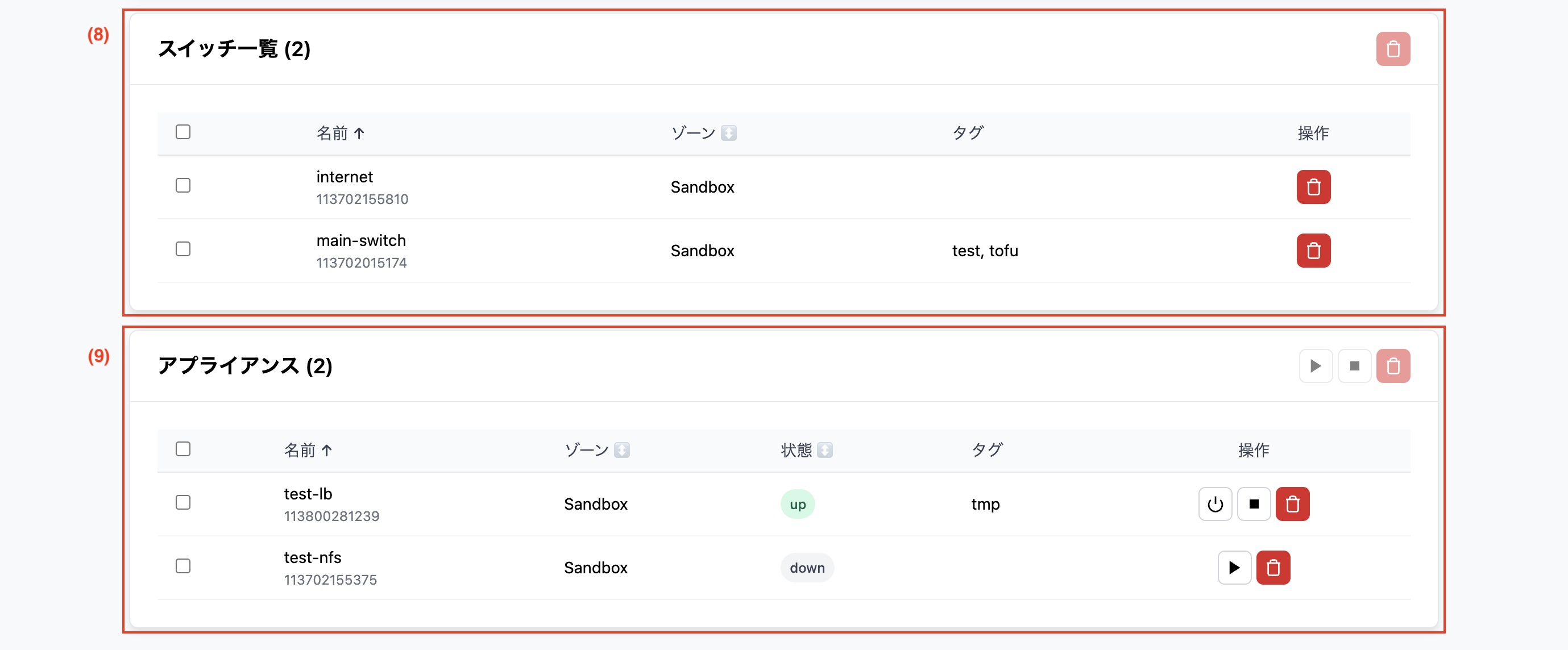
Task: Select all switches with header checkbox
Action: (182, 132)
